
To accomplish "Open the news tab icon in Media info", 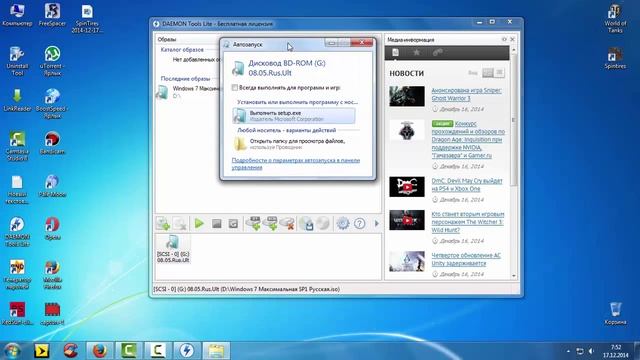I will coord(395,53).
